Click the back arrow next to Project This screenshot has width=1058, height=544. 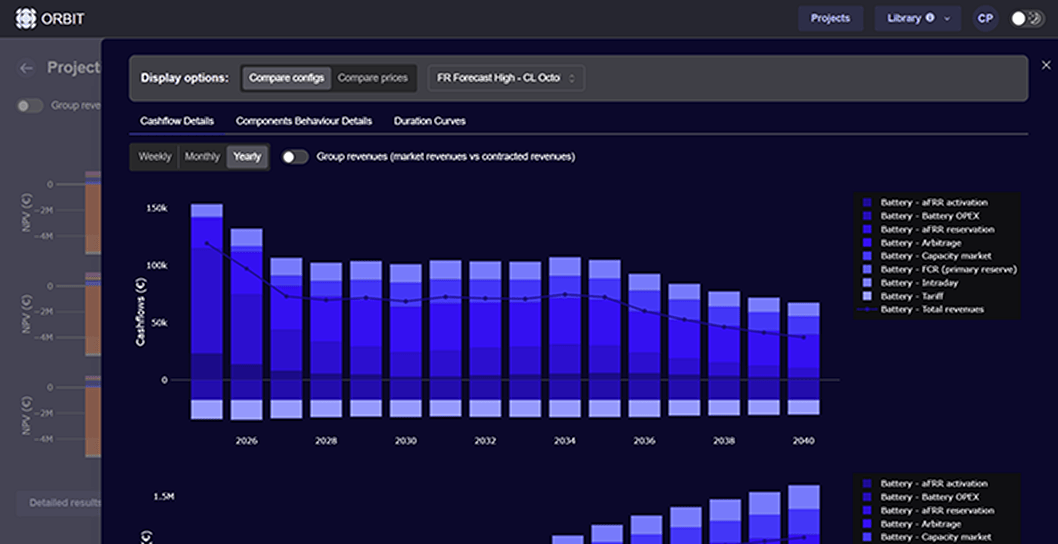point(27,68)
